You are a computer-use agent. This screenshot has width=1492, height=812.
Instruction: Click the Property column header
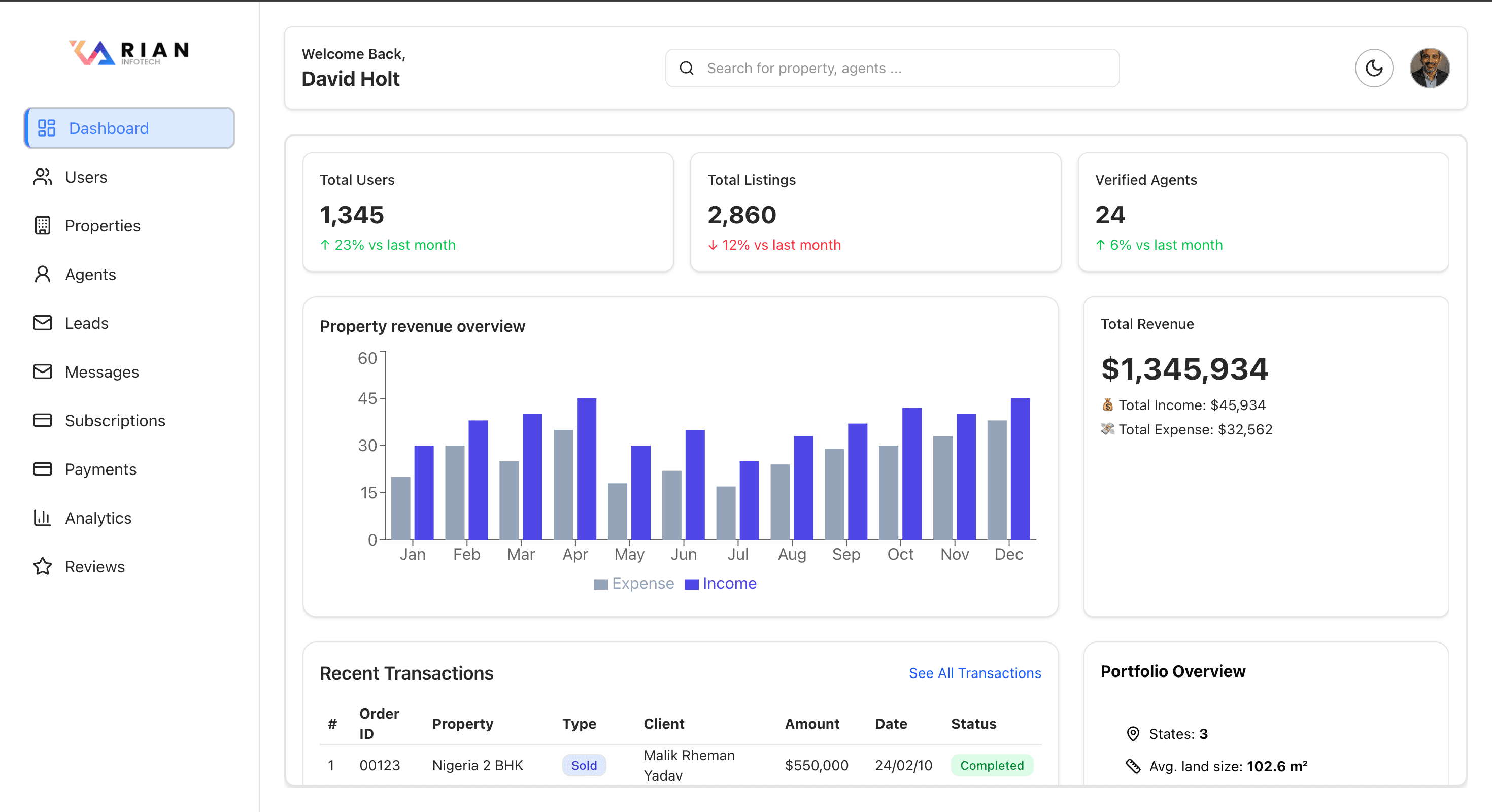pyautogui.click(x=463, y=723)
